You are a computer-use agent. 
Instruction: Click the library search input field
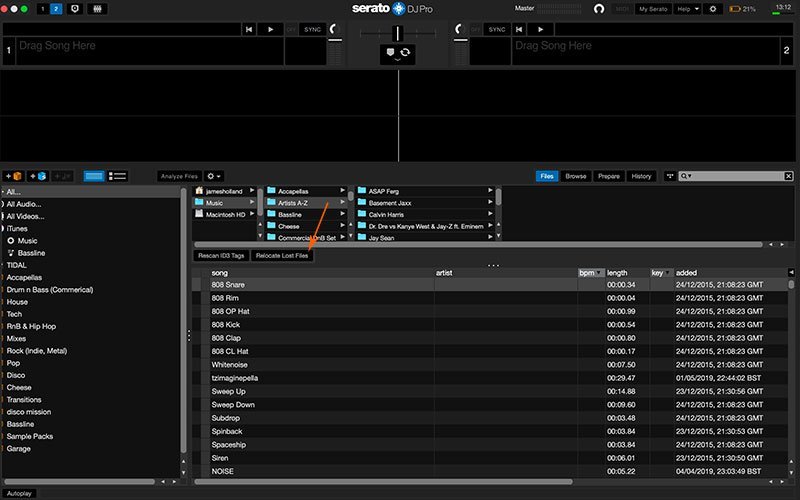737,176
